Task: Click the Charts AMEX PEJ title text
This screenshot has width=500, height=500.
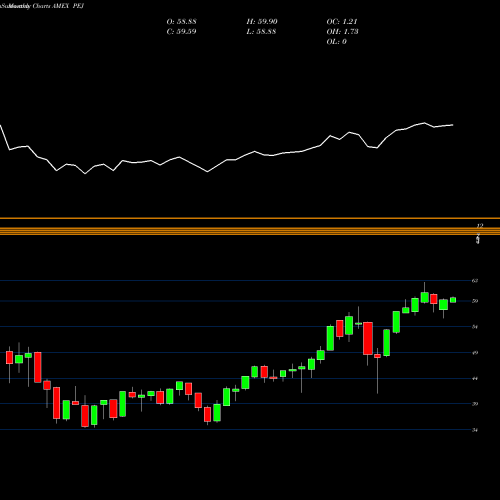Action: (x=58, y=6)
